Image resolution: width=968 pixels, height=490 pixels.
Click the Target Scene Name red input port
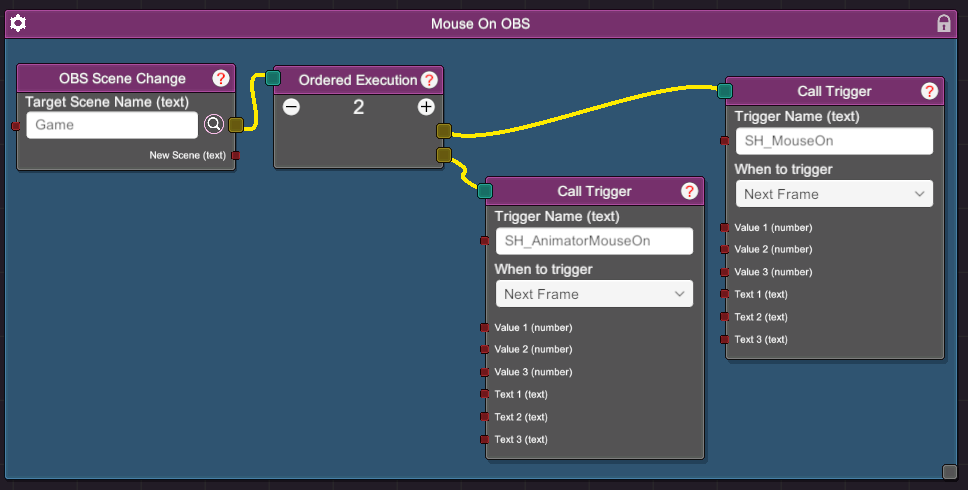coord(16,126)
